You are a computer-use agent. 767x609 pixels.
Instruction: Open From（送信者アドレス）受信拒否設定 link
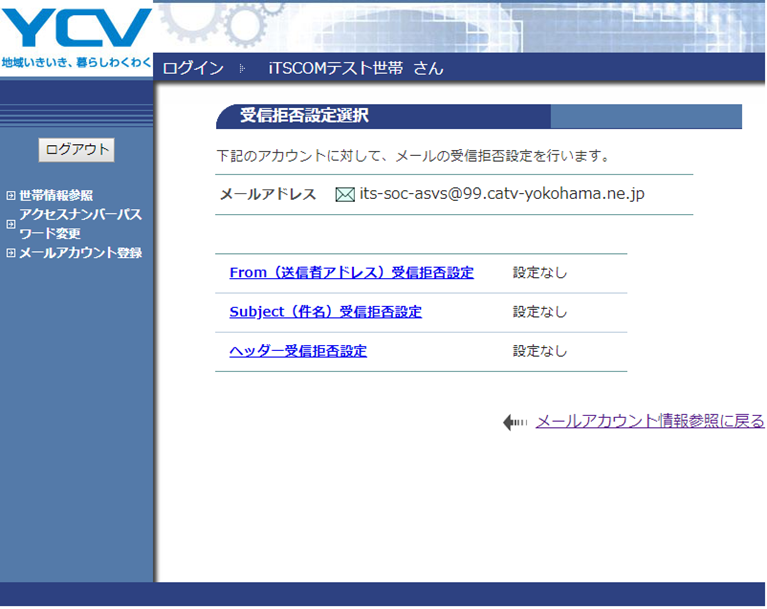(x=352, y=272)
